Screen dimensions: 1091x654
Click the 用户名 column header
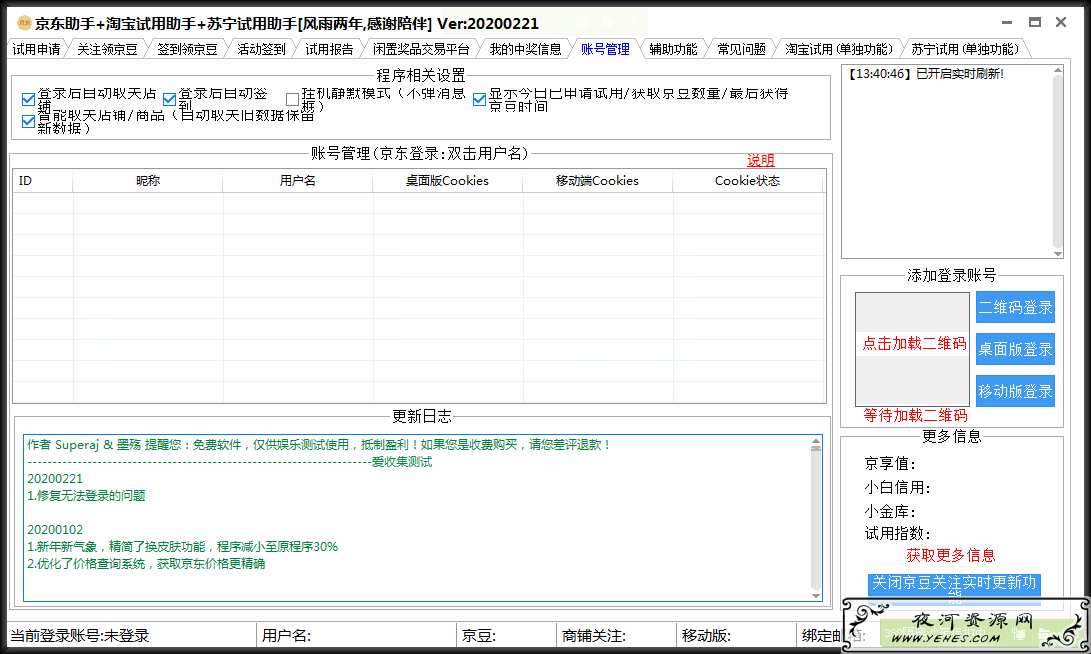(x=297, y=181)
